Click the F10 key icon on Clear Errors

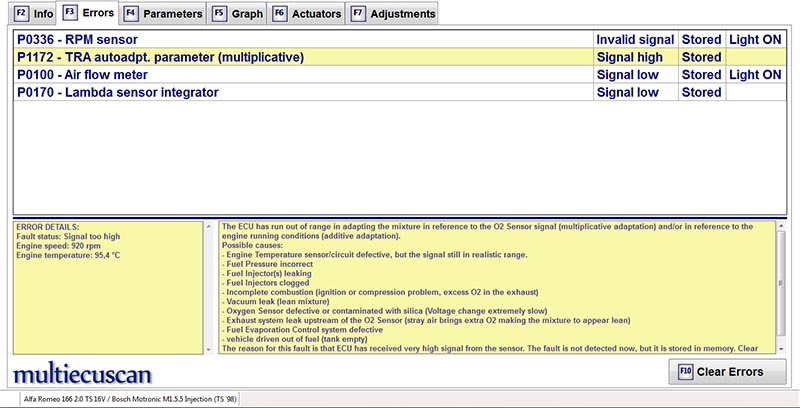pos(685,372)
